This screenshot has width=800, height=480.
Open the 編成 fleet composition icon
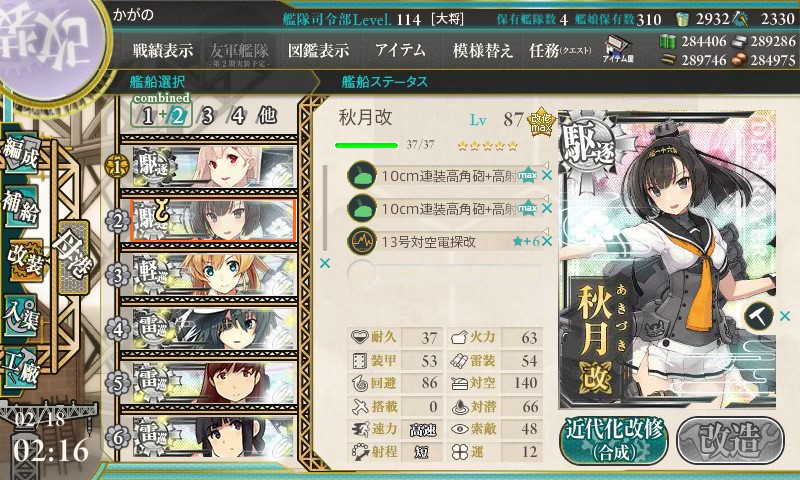pos(21,154)
